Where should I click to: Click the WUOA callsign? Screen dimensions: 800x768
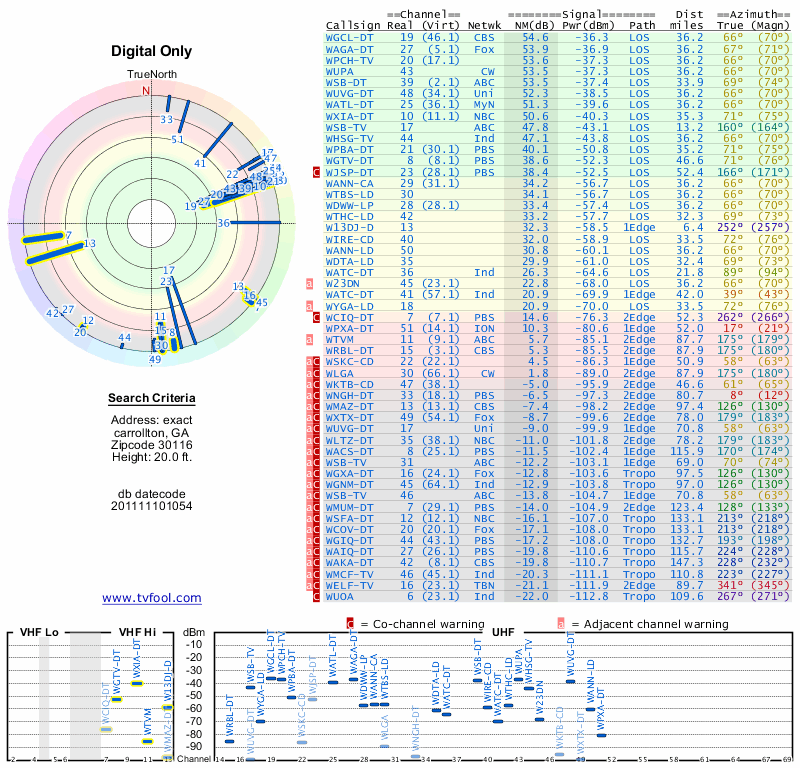(x=340, y=597)
